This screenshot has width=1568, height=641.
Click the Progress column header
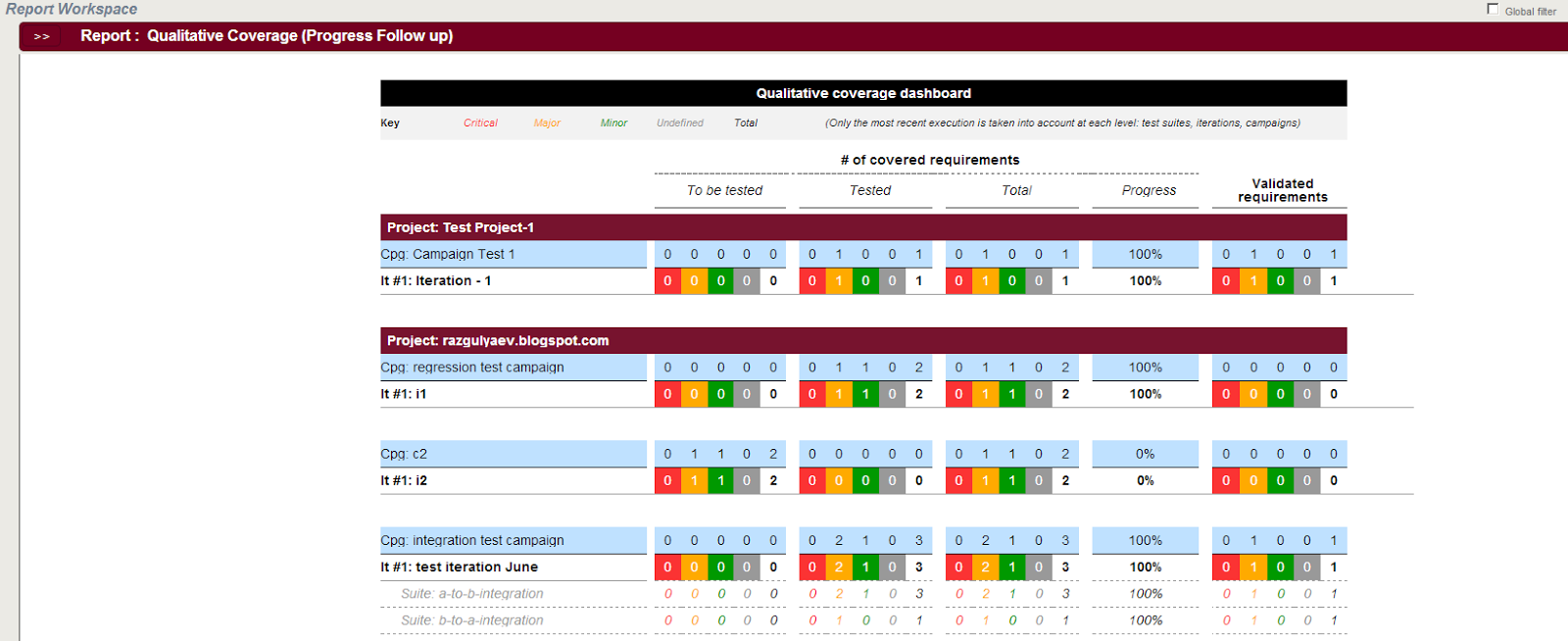(x=1149, y=190)
